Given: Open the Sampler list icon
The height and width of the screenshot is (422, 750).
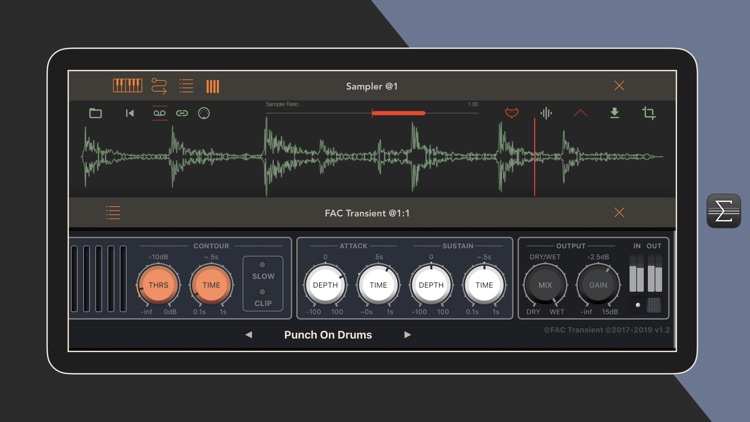Looking at the screenshot, I should pos(186,86).
